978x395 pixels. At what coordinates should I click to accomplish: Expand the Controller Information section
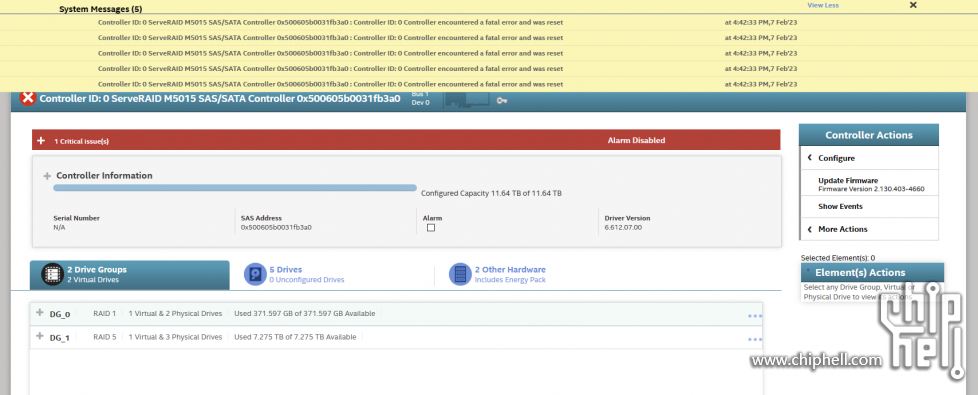[47, 176]
